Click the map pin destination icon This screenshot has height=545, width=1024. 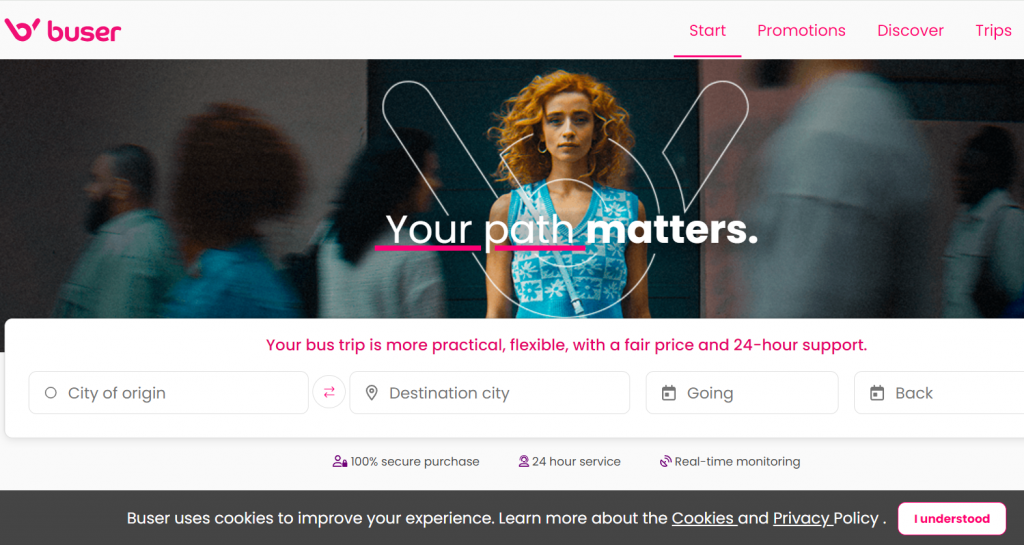coord(372,393)
